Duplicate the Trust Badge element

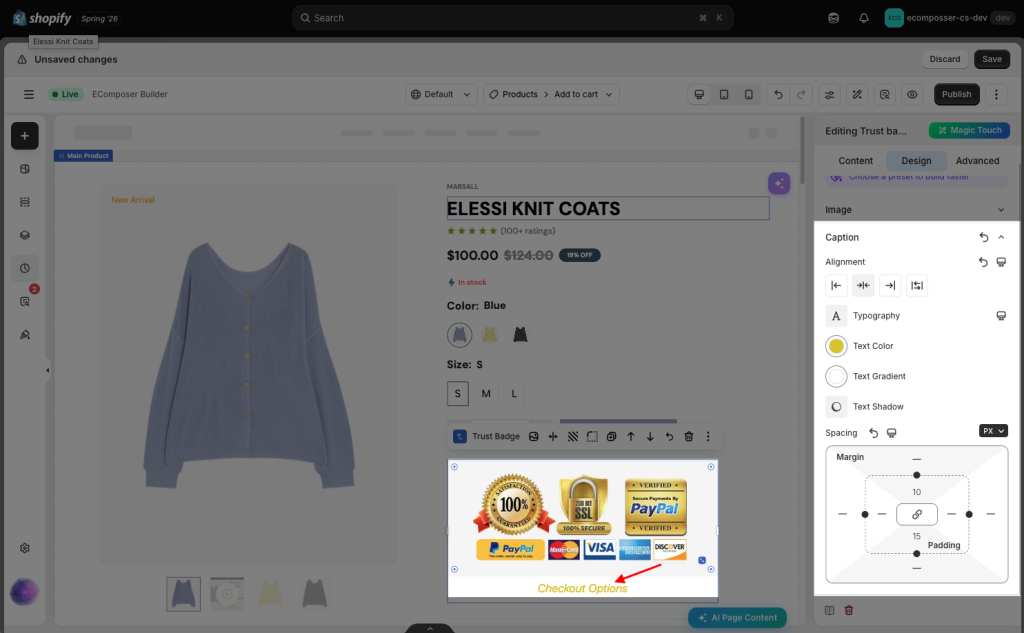(611, 436)
